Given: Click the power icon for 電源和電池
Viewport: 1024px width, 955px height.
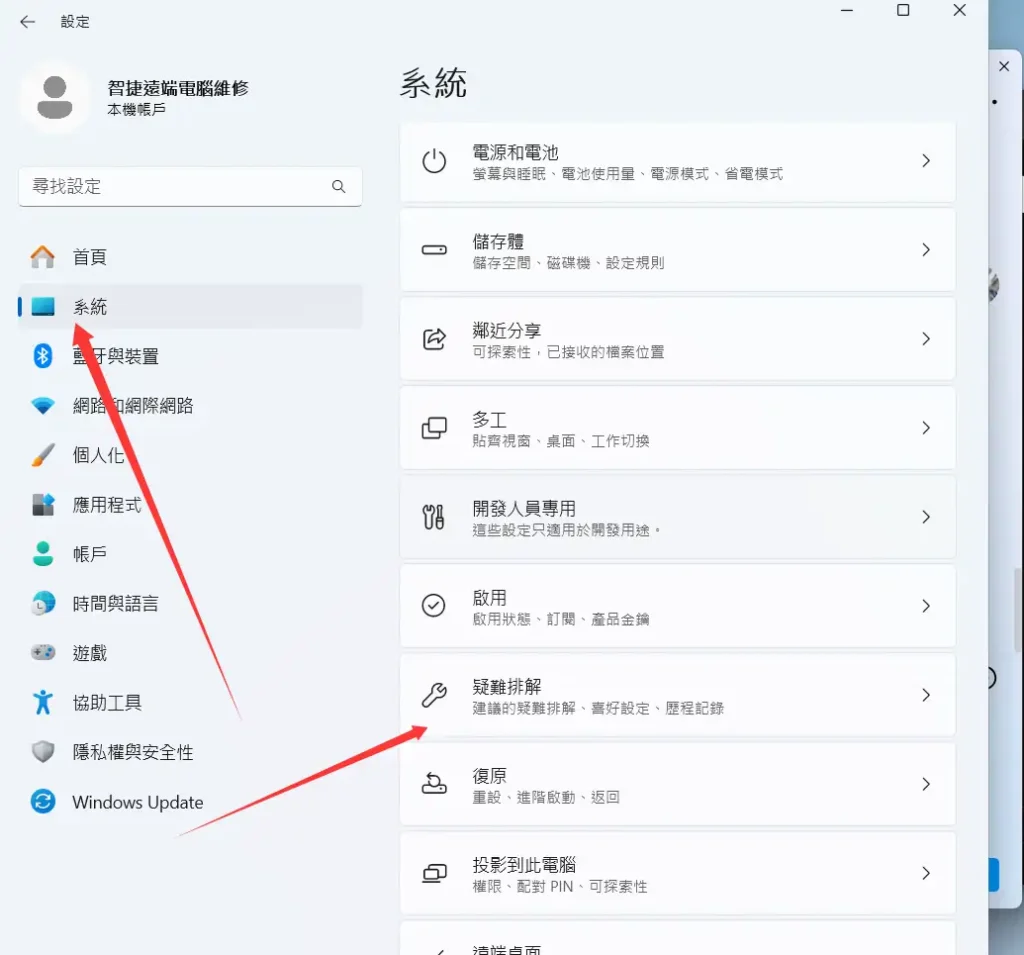Looking at the screenshot, I should pyautogui.click(x=434, y=161).
